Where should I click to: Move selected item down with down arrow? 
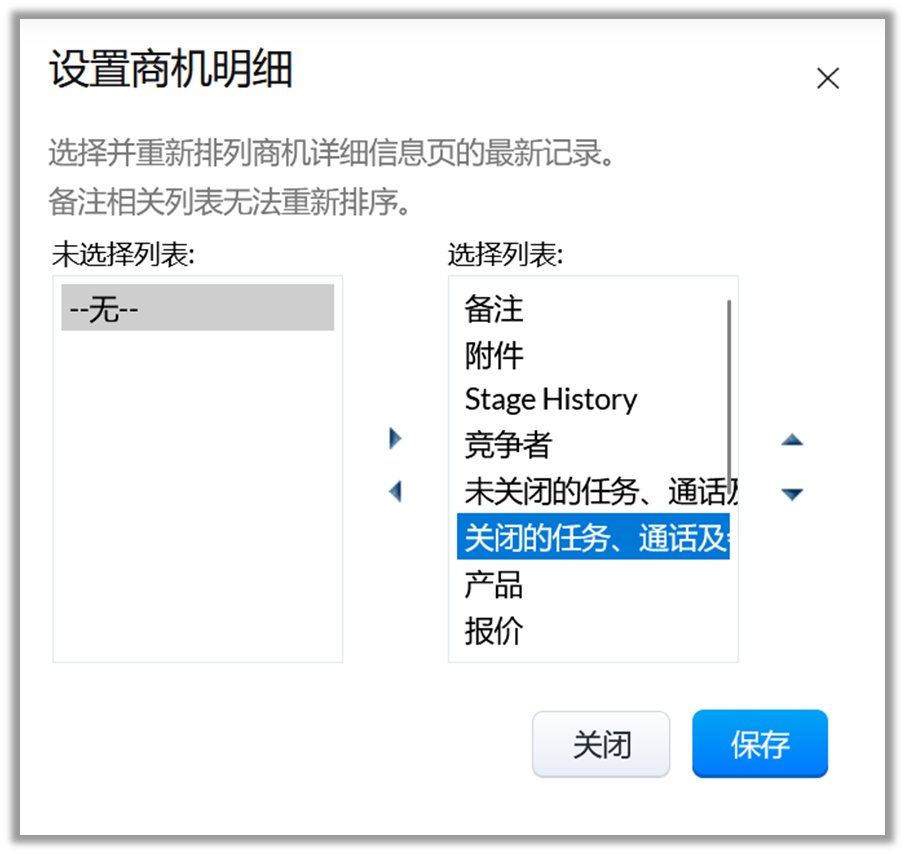792,493
